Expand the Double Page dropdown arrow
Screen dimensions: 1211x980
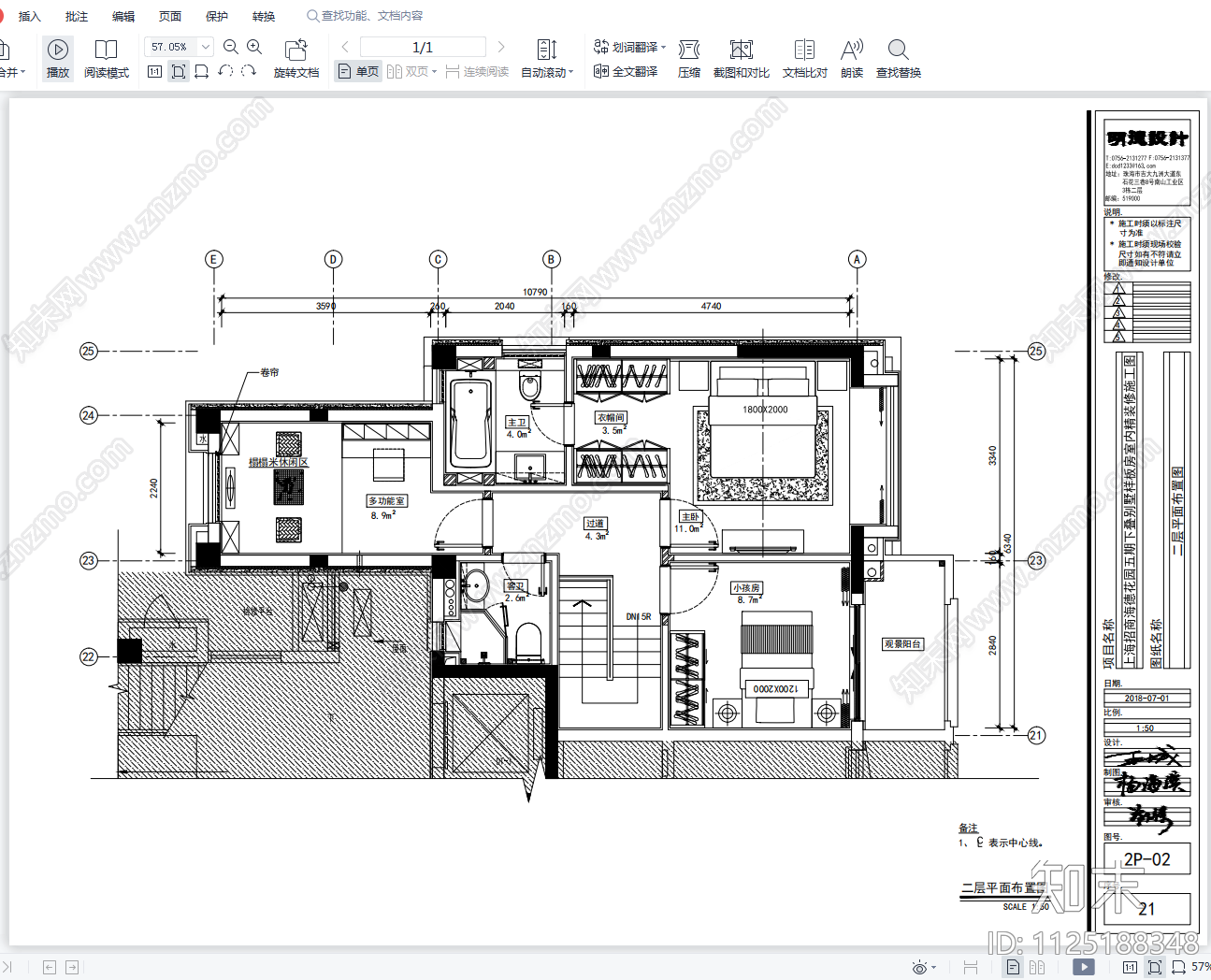[434, 72]
